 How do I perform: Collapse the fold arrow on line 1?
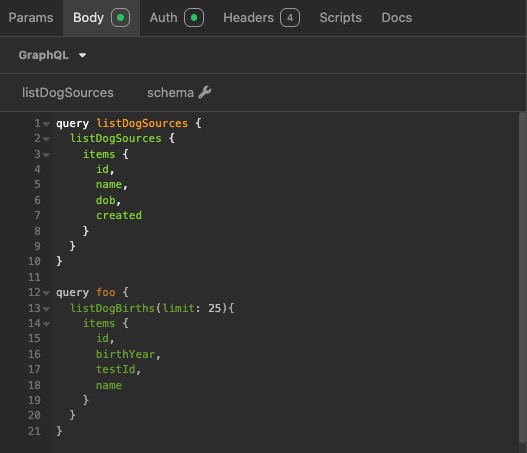(46, 124)
